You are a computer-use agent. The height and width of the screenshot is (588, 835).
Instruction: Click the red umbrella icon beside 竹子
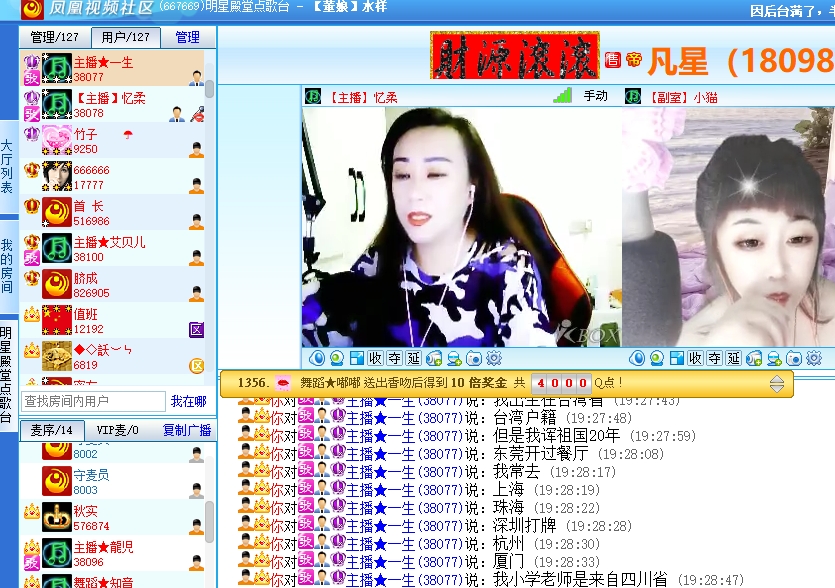[x=128, y=134]
